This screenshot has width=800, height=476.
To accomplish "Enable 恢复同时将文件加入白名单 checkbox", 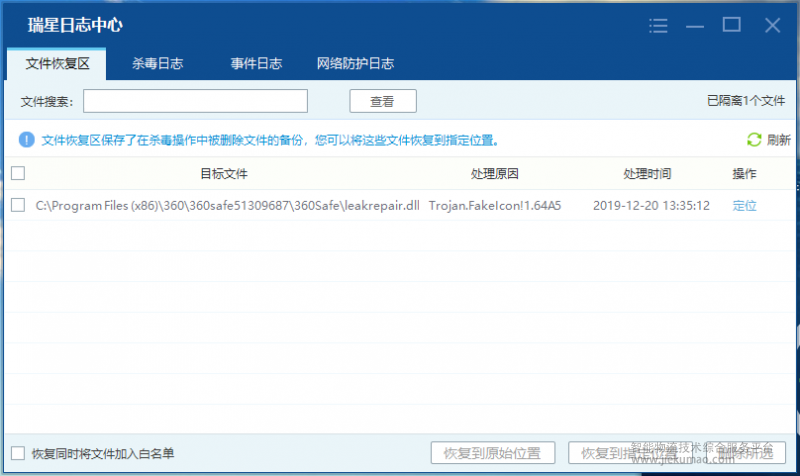I will 18,452.
